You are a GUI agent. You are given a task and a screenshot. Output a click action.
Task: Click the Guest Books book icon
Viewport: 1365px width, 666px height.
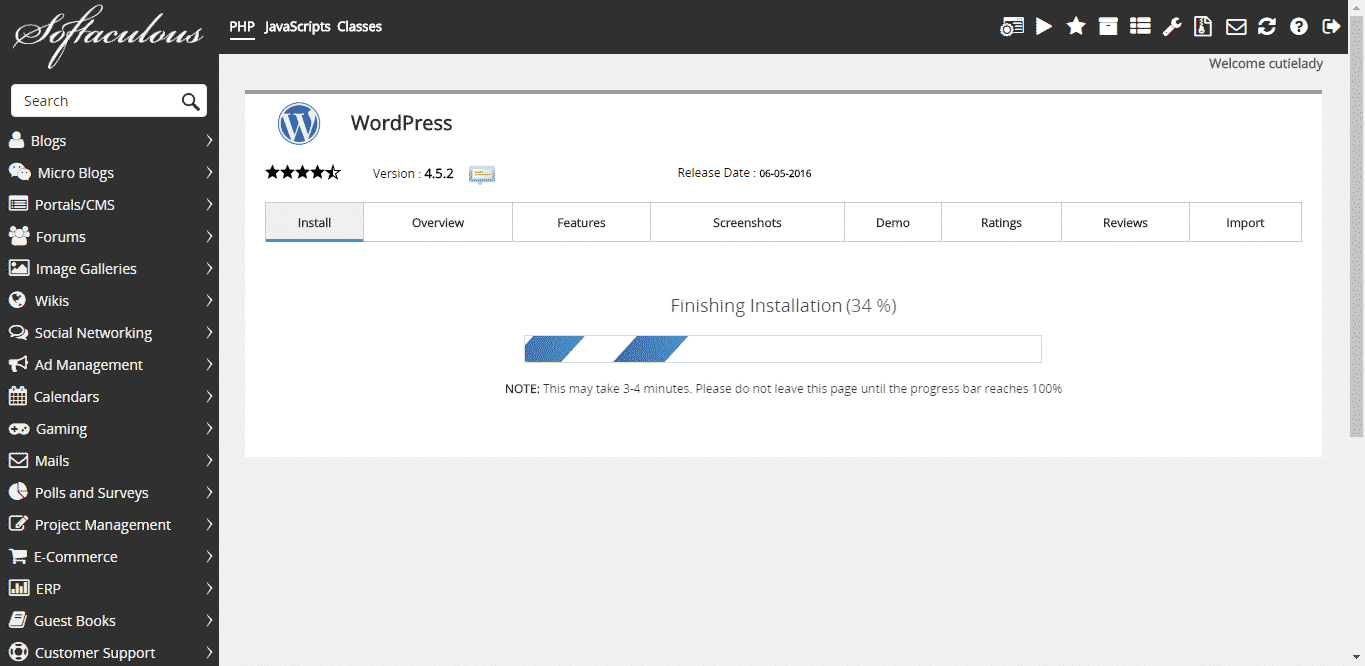(17, 620)
